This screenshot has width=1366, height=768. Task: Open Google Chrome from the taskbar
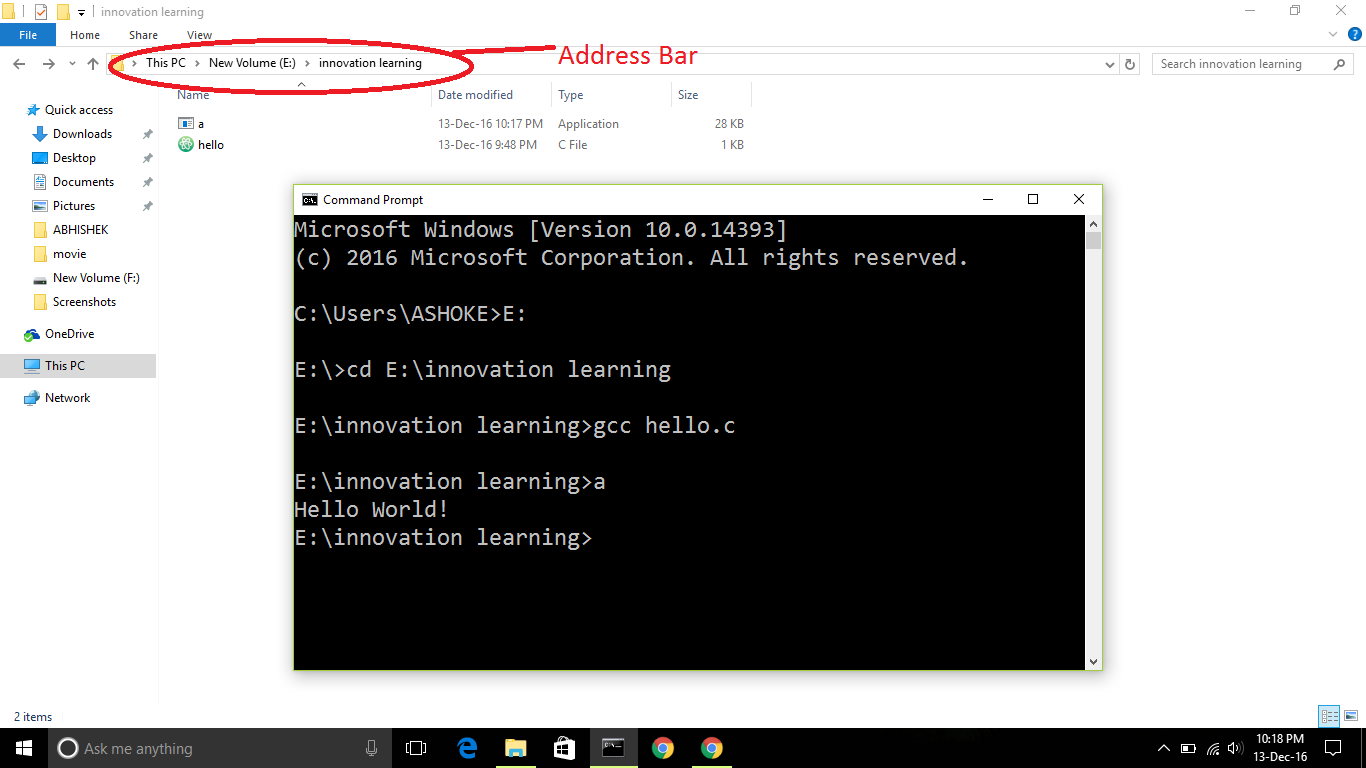pos(663,747)
